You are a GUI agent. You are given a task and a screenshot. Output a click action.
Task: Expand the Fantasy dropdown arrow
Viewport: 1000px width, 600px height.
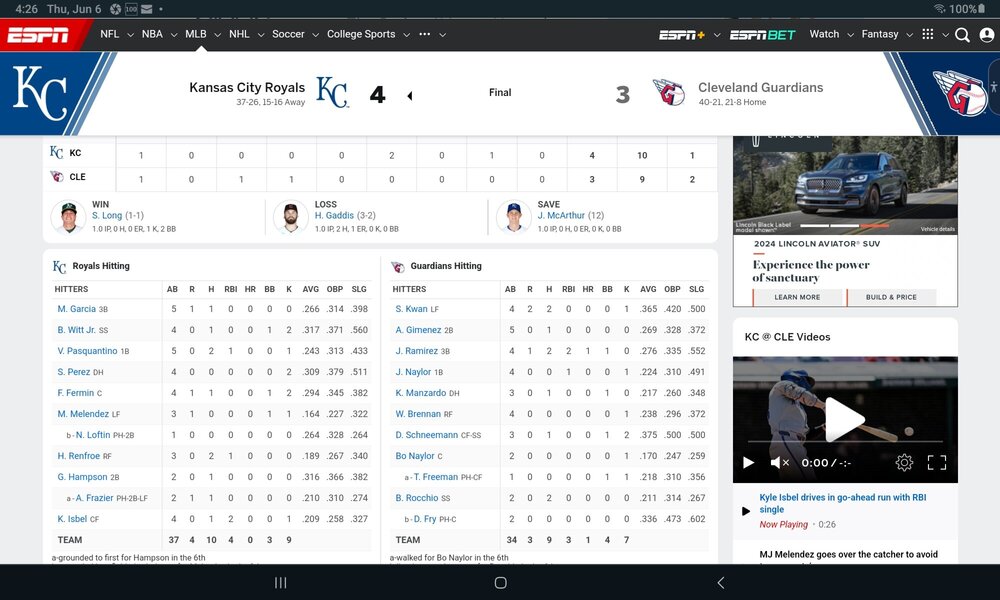[909, 35]
